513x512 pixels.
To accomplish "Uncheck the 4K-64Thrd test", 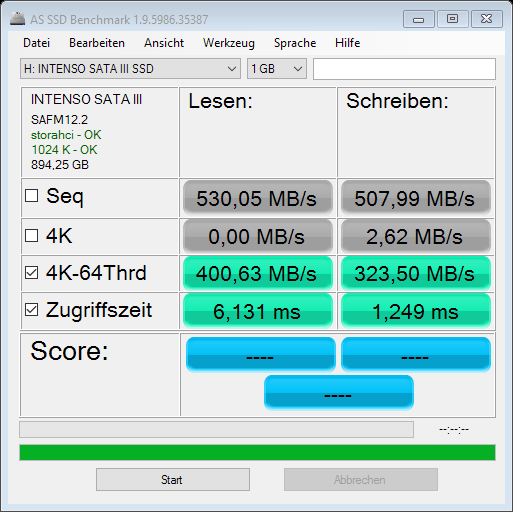I will pyautogui.click(x=32, y=273).
